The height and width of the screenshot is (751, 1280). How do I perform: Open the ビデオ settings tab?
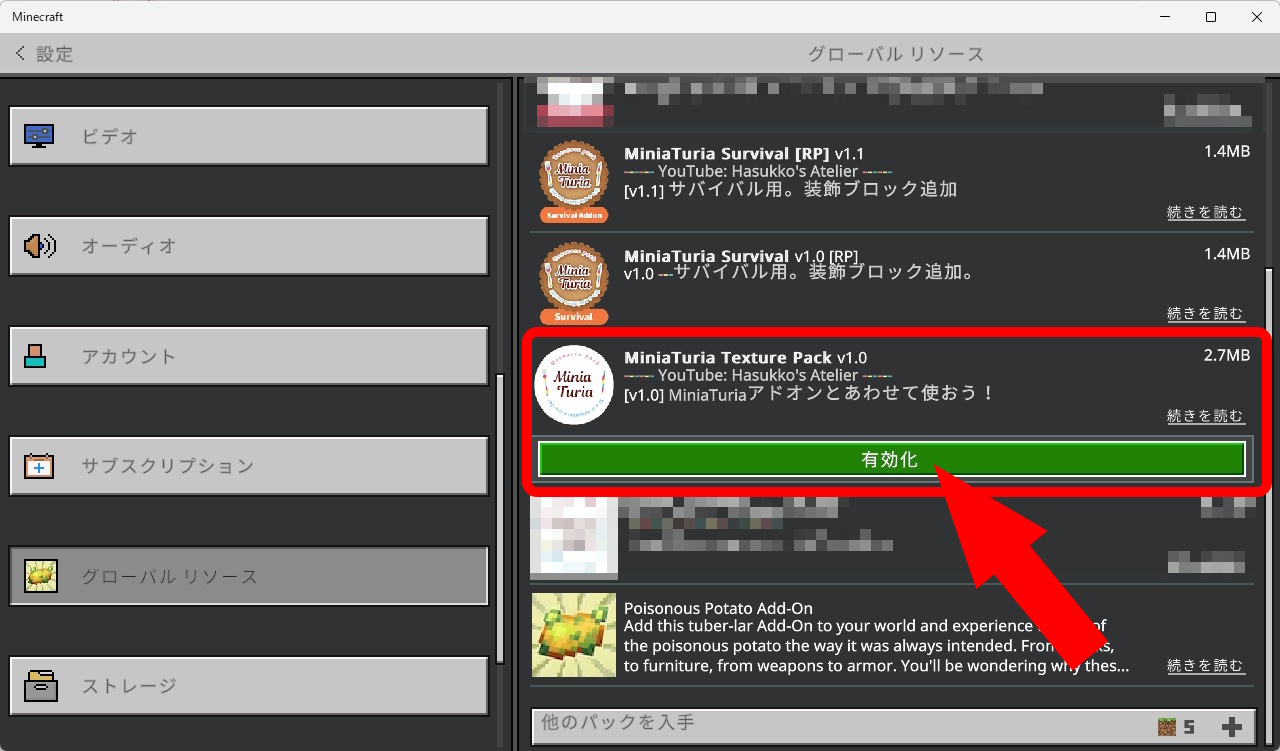click(x=249, y=136)
